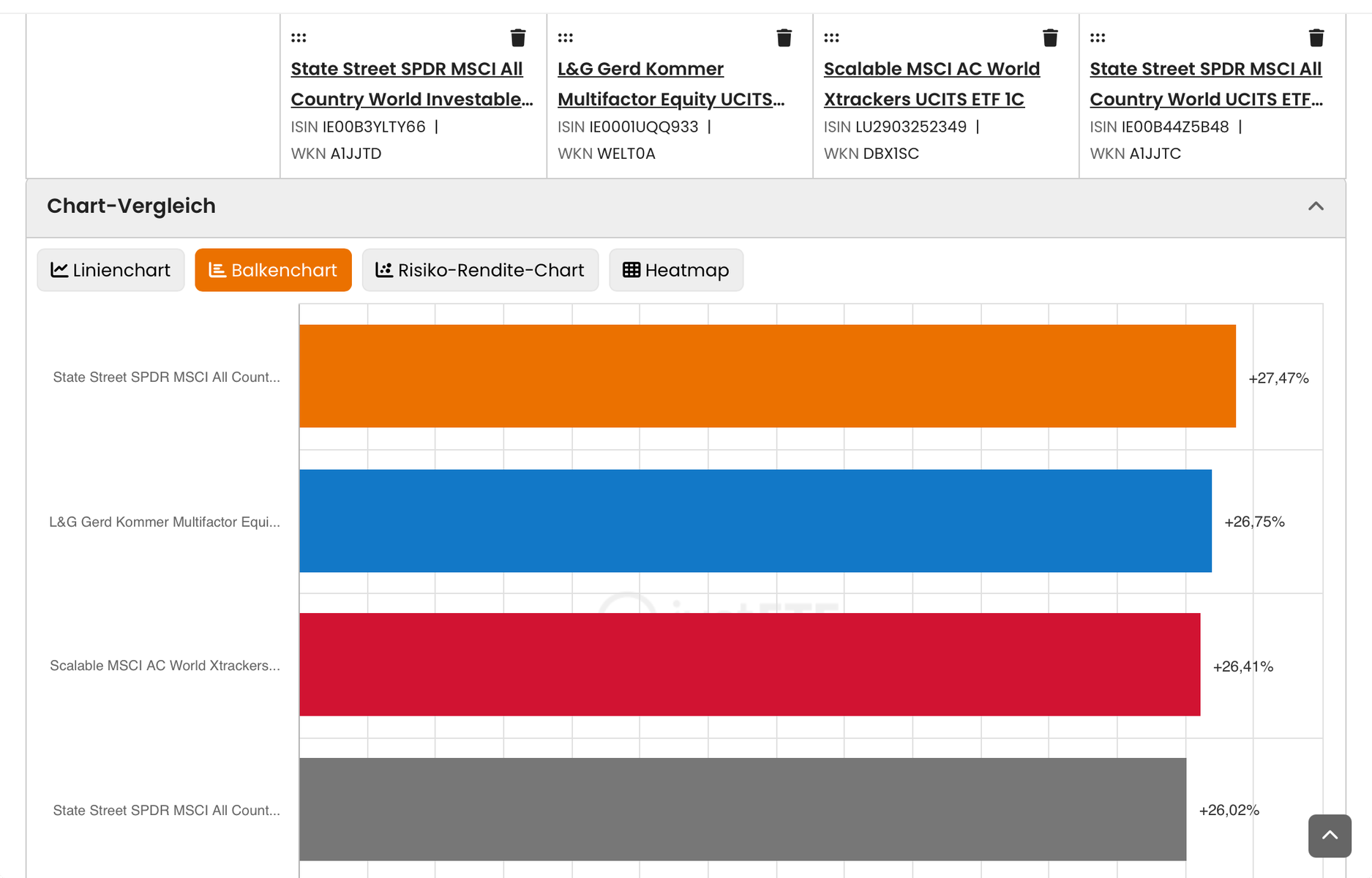Image resolution: width=1372 pixels, height=878 pixels.
Task: Jump back to top with arrow button
Action: [x=1330, y=836]
